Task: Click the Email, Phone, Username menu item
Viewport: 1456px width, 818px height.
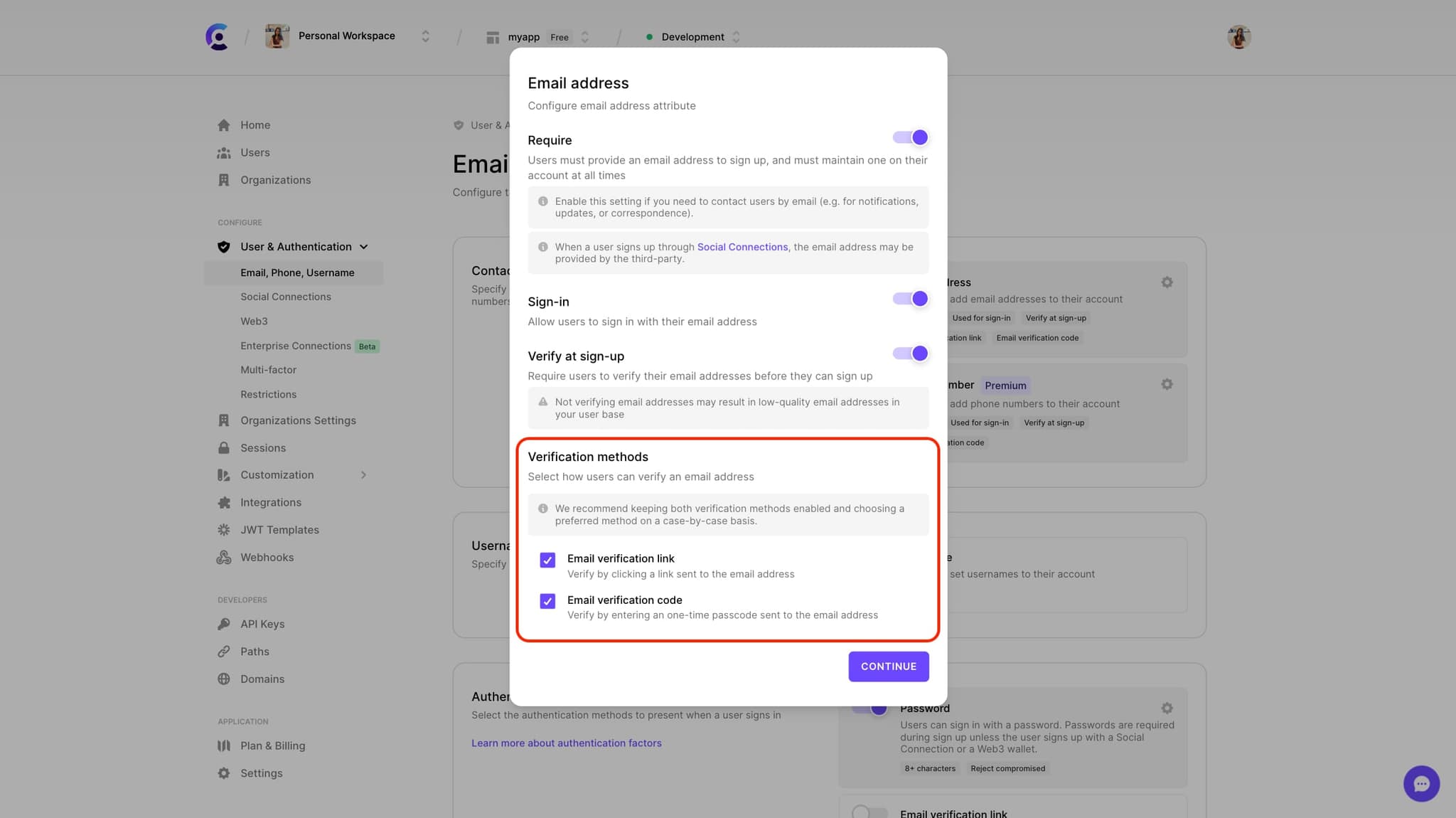Action: click(x=297, y=272)
